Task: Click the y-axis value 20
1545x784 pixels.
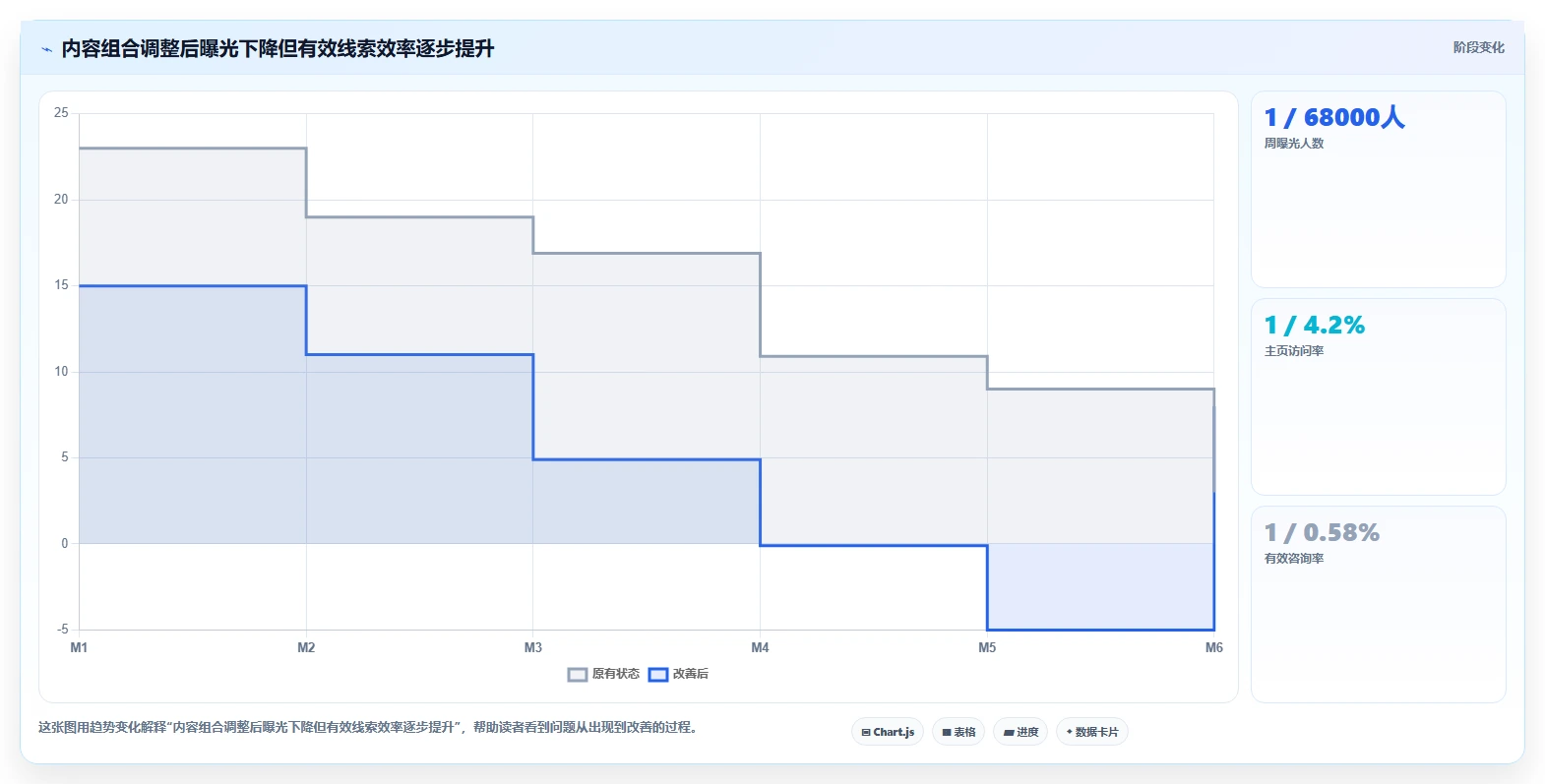Action: pyautogui.click(x=61, y=200)
